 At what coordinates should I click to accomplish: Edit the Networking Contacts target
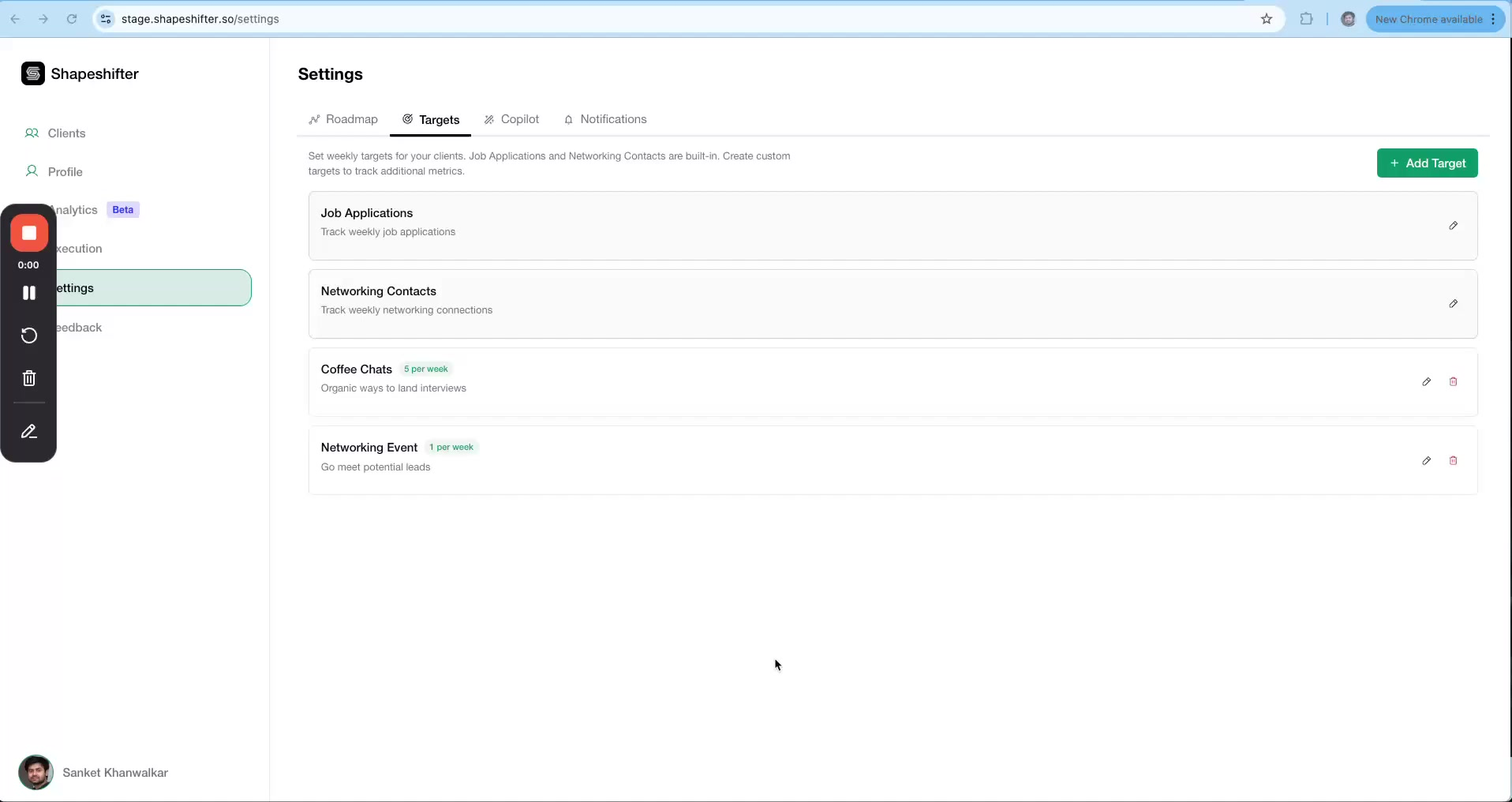1453,304
